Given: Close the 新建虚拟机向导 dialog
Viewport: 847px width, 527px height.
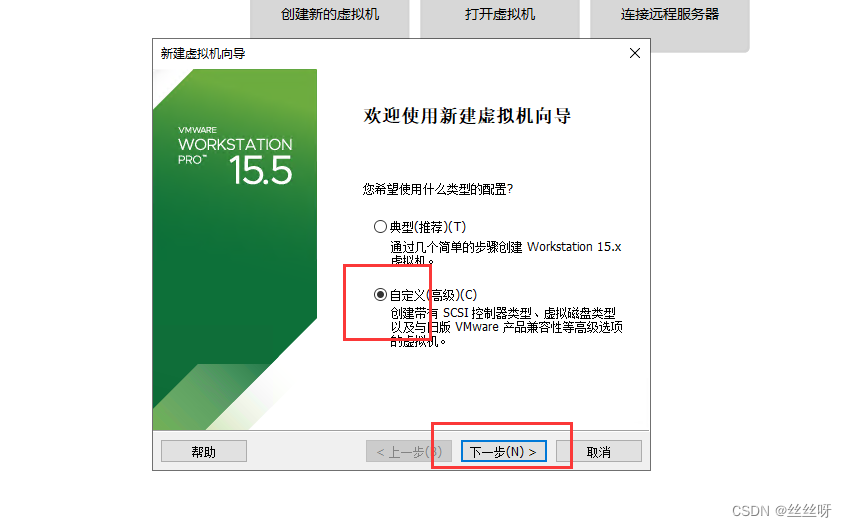Looking at the screenshot, I should coord(635,53).
